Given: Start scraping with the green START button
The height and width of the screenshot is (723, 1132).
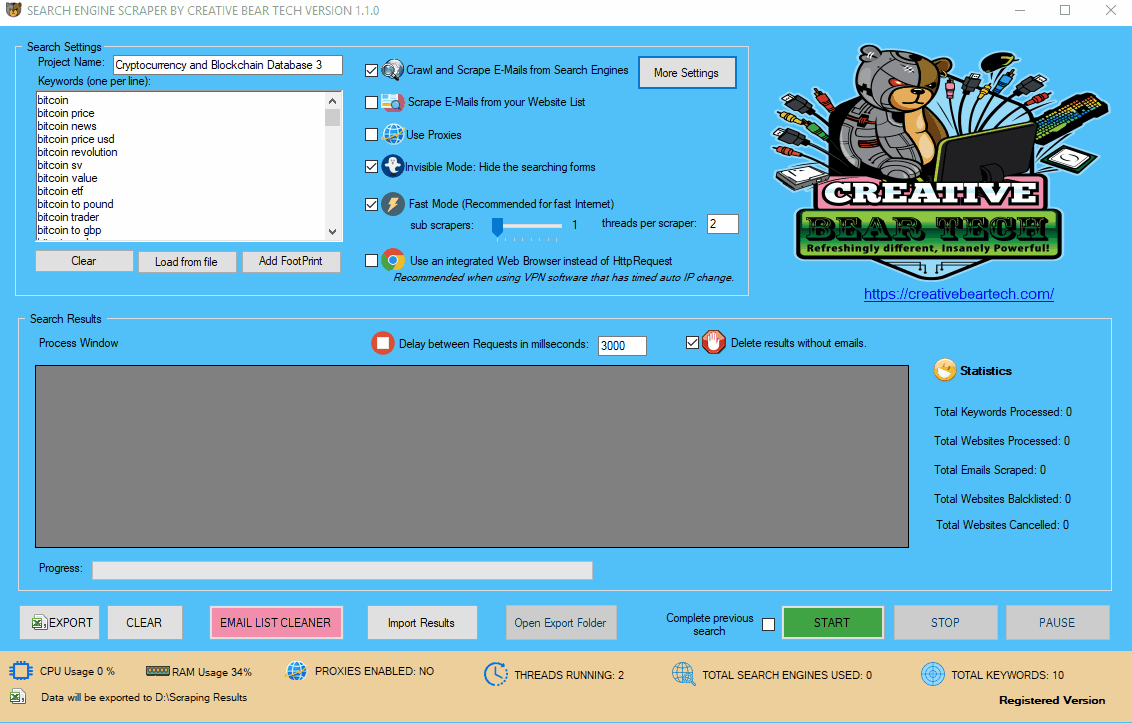Looking at the screenshot, I should click(x=832, y=623).
